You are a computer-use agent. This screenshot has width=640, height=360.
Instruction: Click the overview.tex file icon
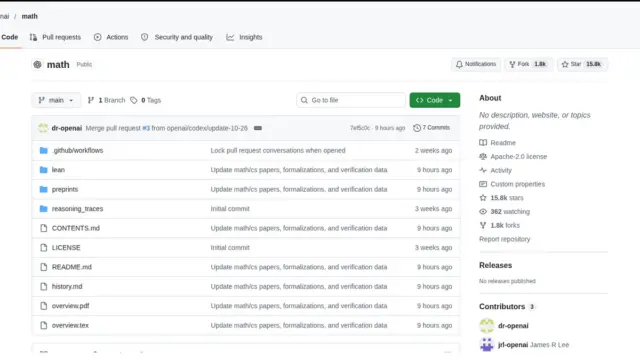coord(44,325)
